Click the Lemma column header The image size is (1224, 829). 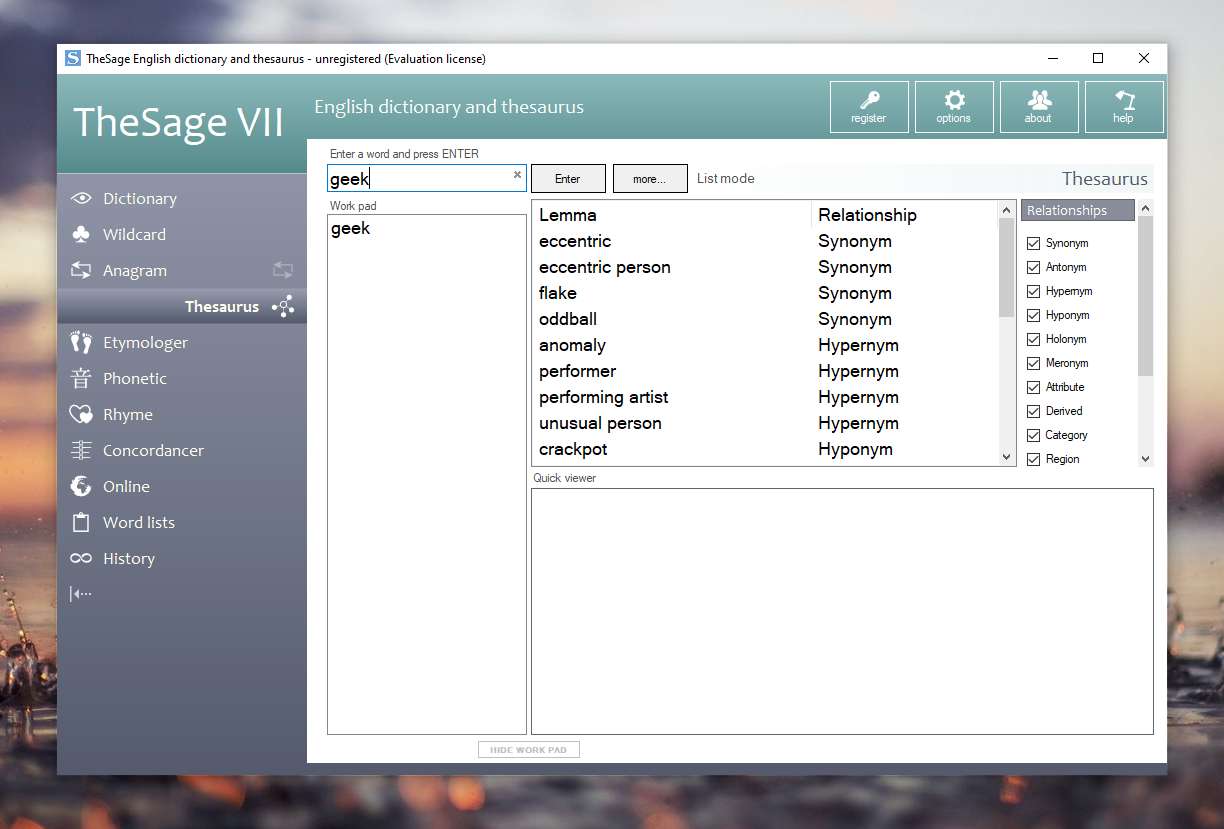point(672,215)
